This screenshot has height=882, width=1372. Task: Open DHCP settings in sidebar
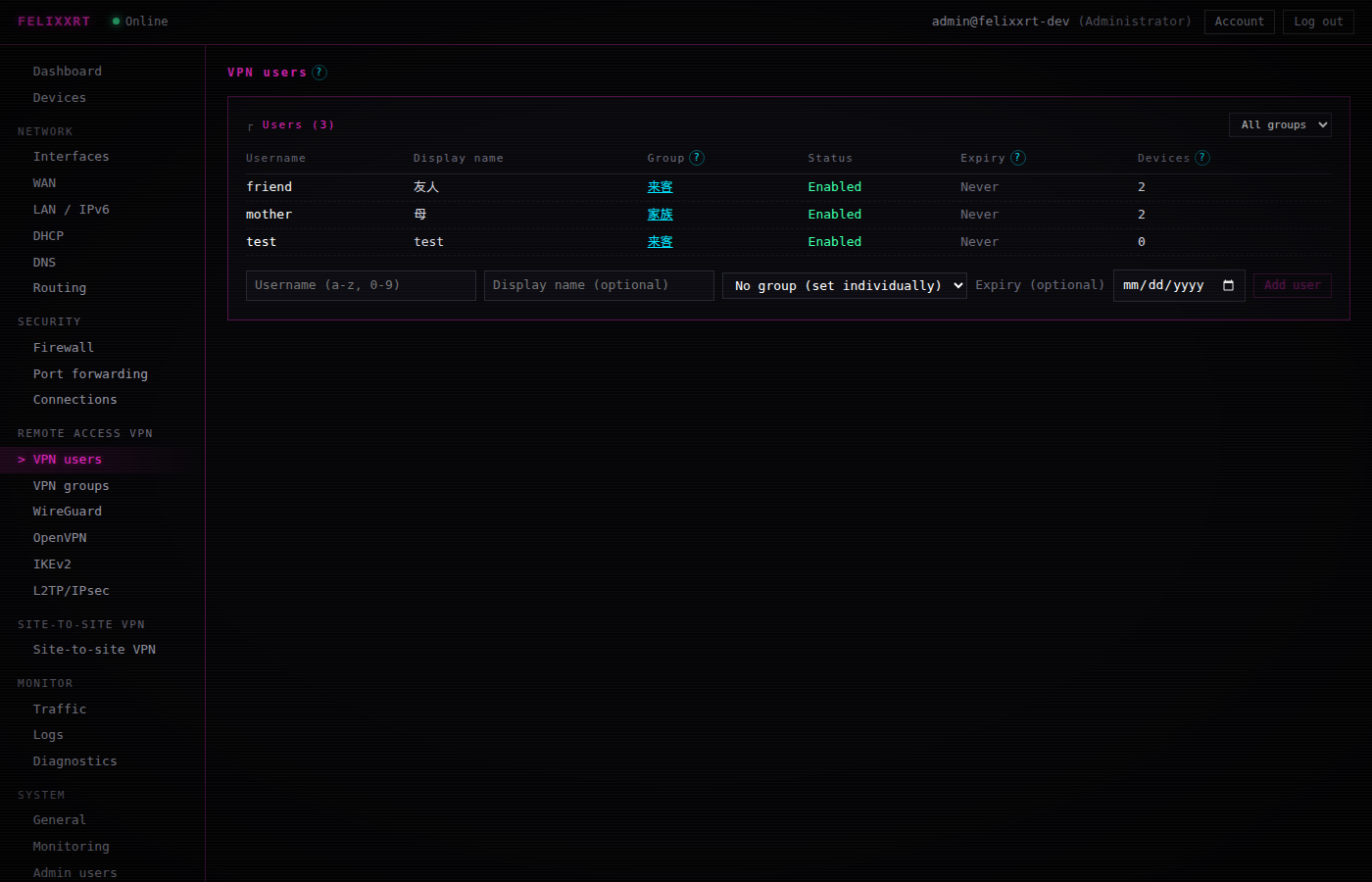[49, 236]
